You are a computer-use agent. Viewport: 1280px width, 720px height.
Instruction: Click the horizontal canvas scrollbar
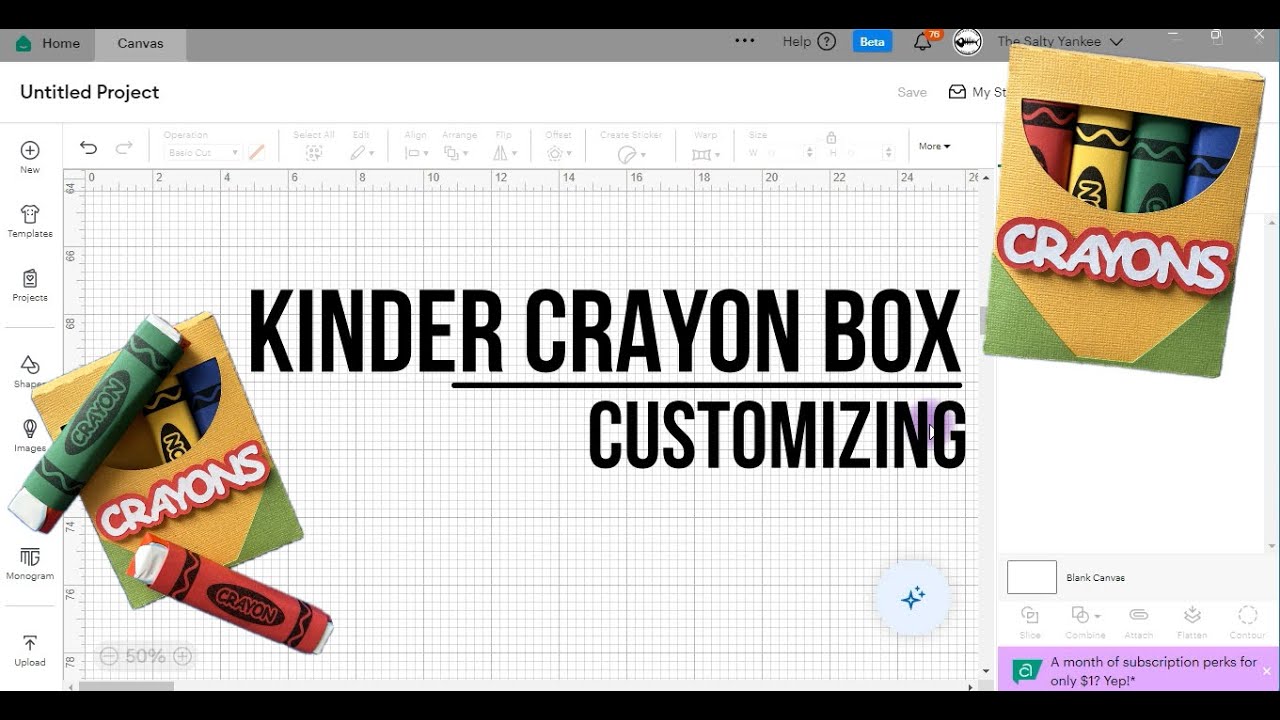(x=126, y=686)
